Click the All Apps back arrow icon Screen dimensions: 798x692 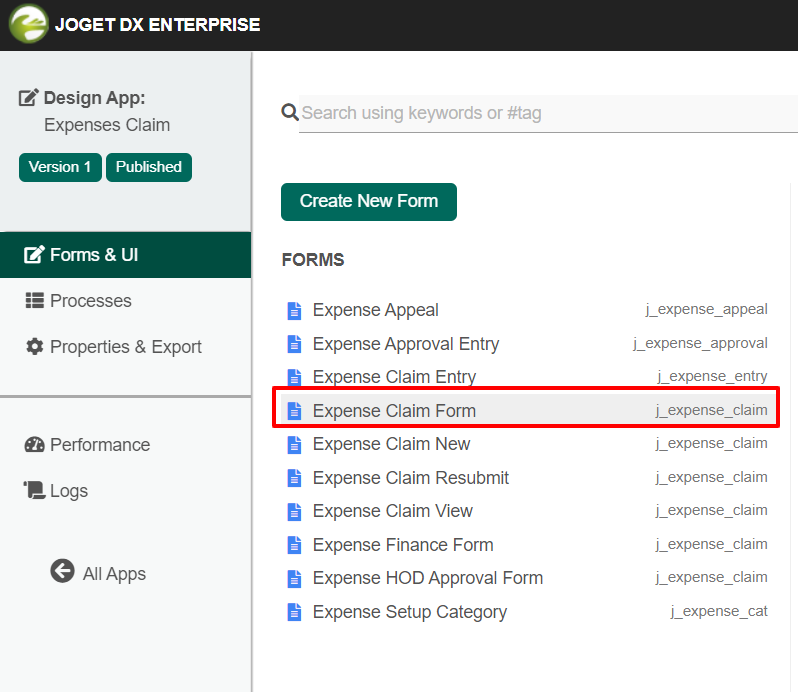point(62,571)
